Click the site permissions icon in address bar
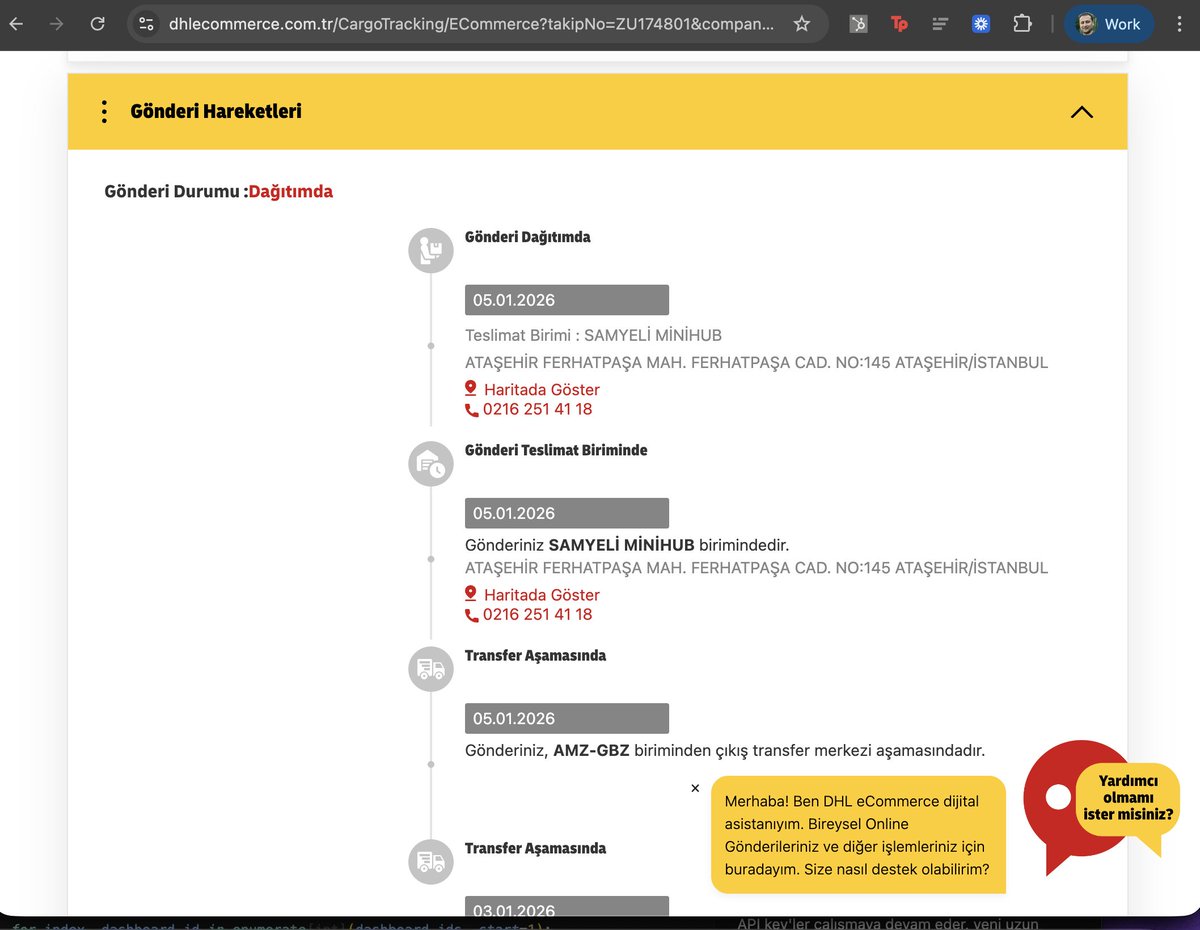Screen dimensions: 1200x930 (x=147, y=23)
